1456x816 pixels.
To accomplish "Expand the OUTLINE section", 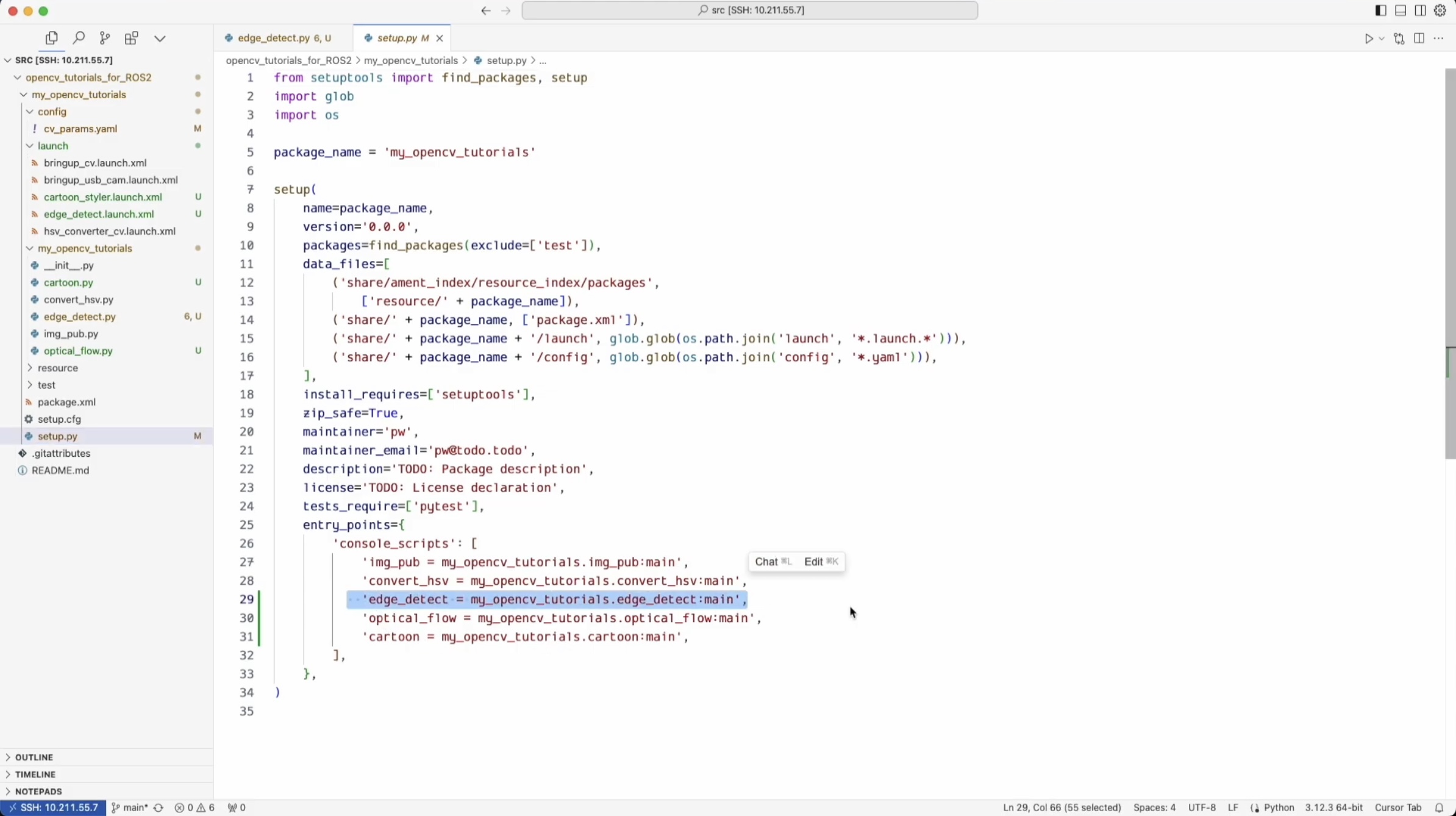I will coord(34,757).
